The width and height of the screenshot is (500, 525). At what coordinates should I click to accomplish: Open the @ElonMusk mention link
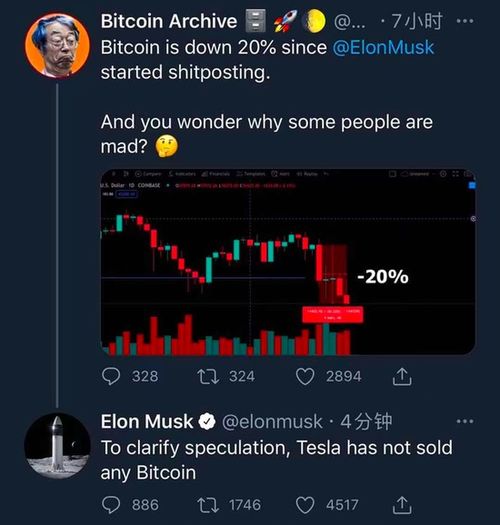pos(383,47)
